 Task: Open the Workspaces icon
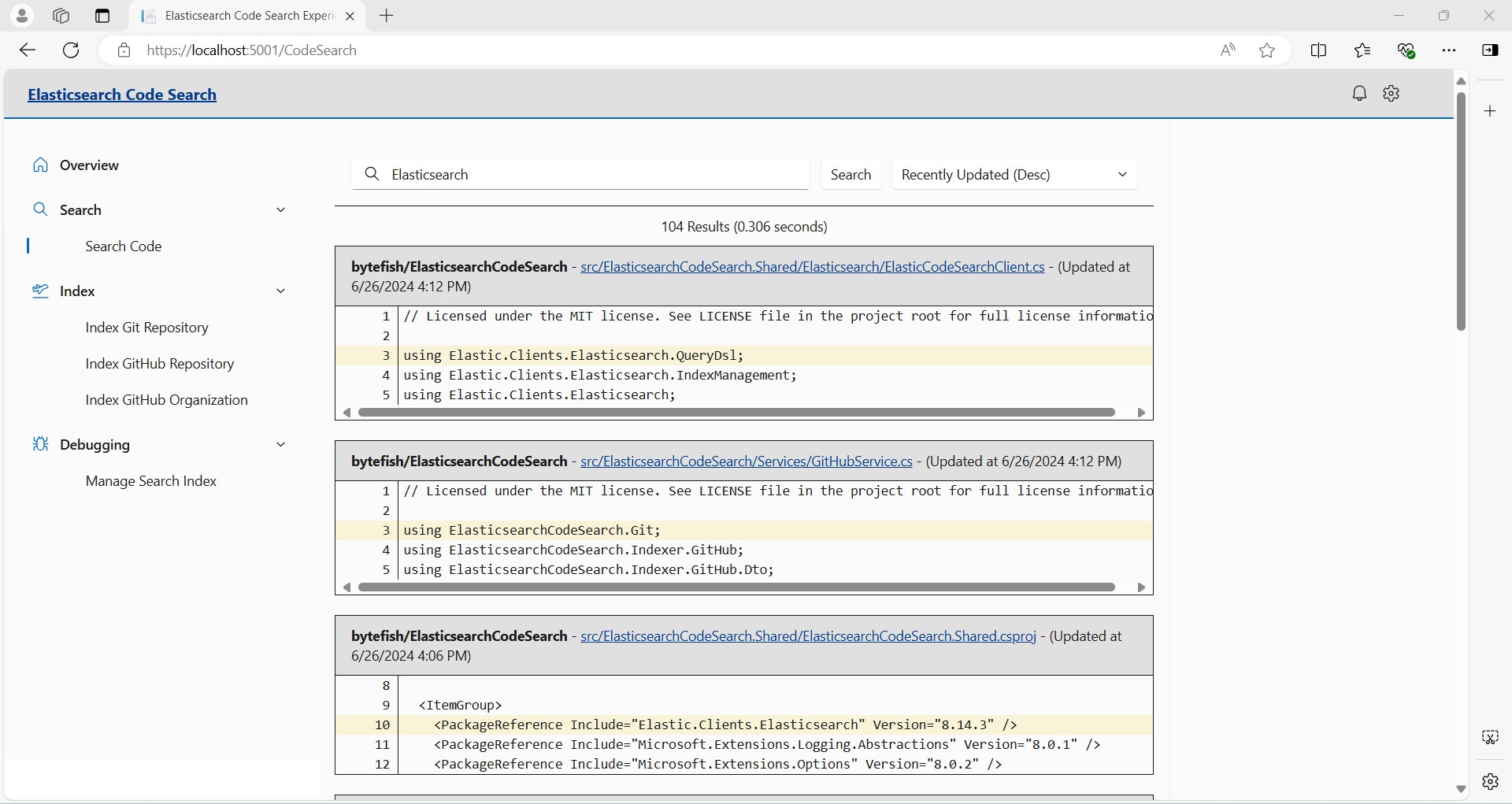[x=61, y=16]
